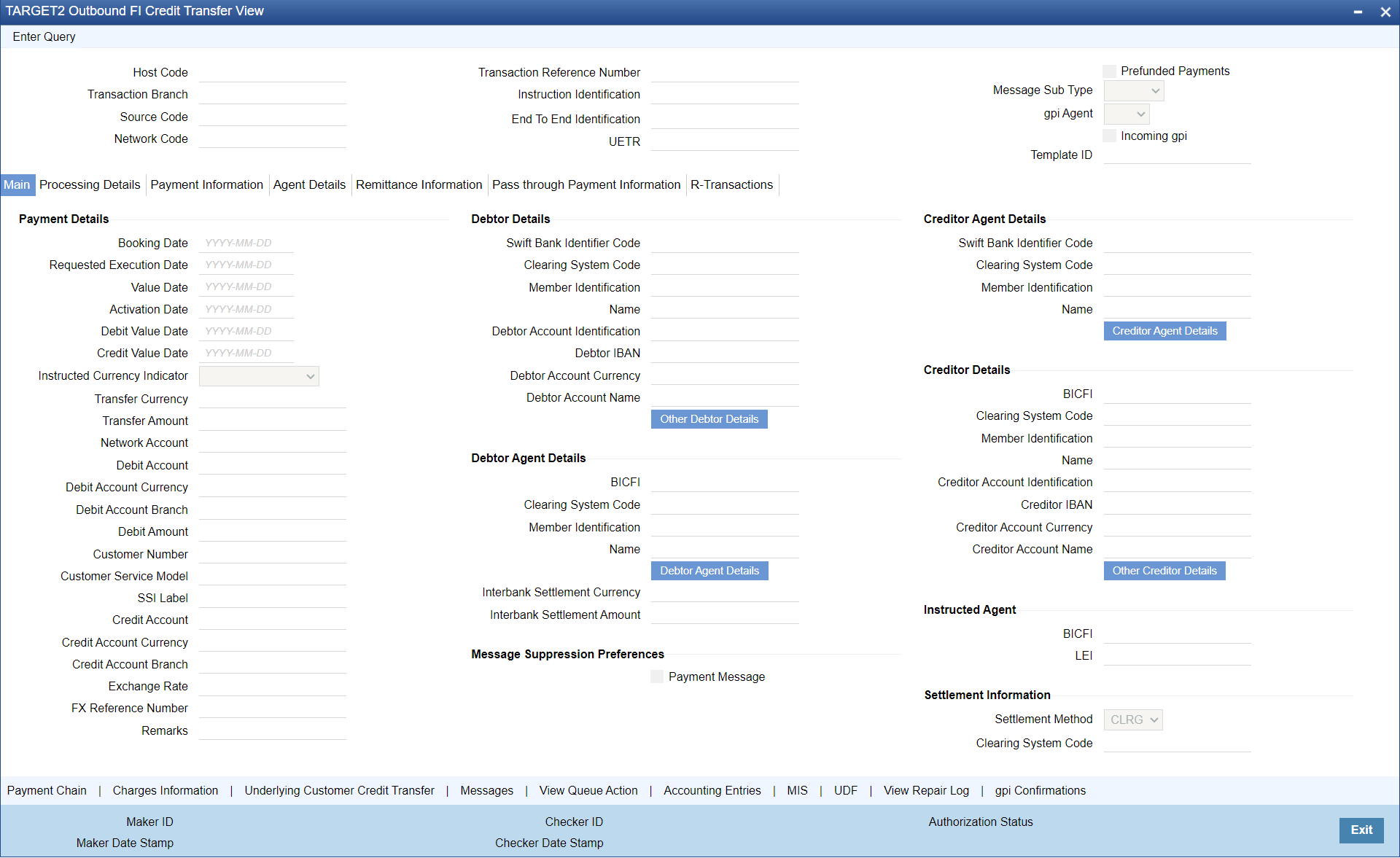The width and height of the screenshot is (1400, 858).
Task: Enable the Incoming gpi checkbox
Action: pos(1110,136)
